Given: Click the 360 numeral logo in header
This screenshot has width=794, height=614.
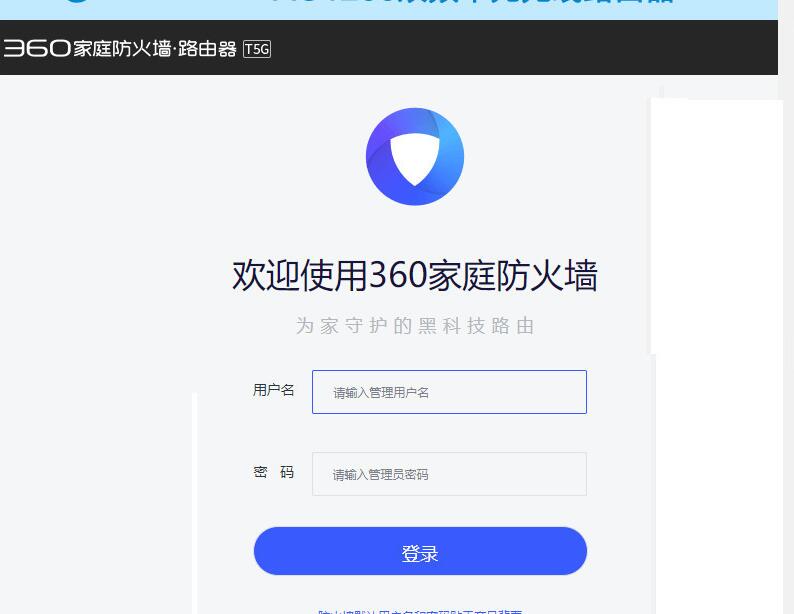Looking at the screenshot, I should tap(36, 49).
